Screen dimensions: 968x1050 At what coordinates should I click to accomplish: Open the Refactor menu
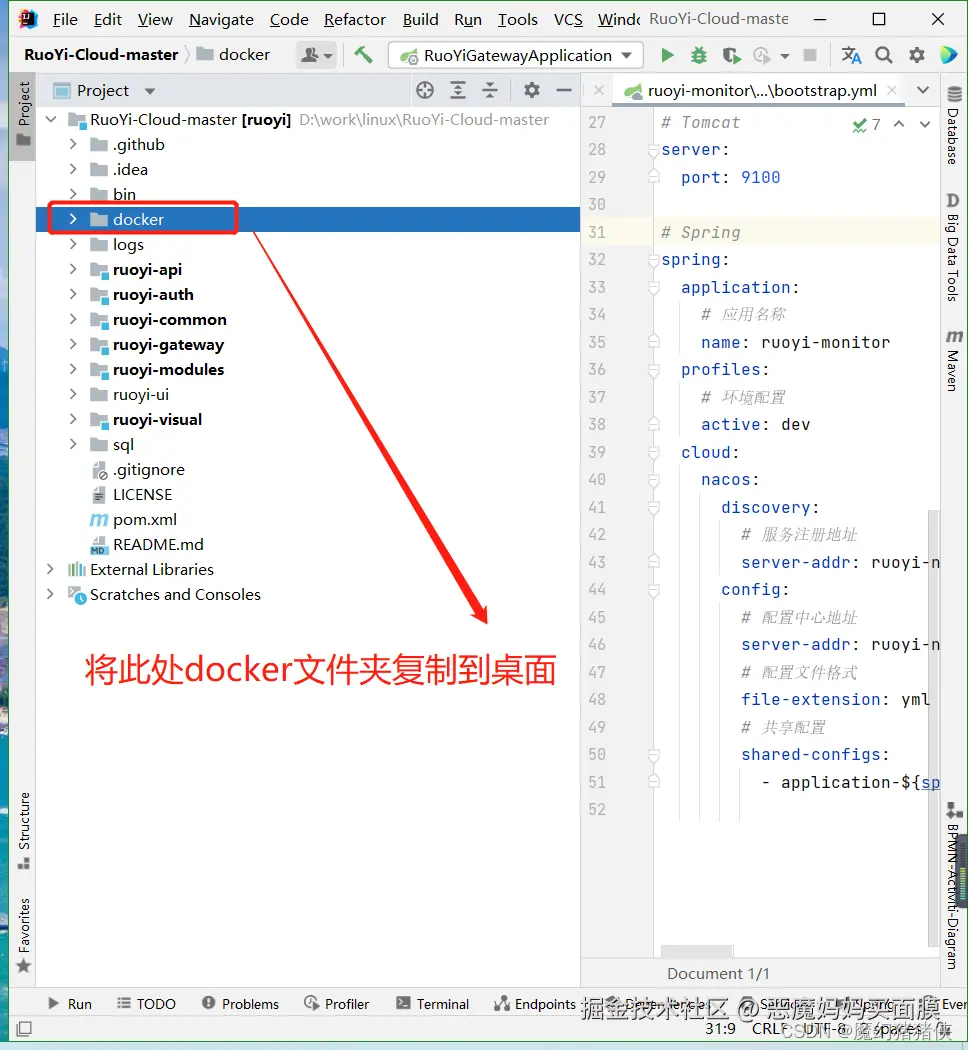tap(355, 19)
